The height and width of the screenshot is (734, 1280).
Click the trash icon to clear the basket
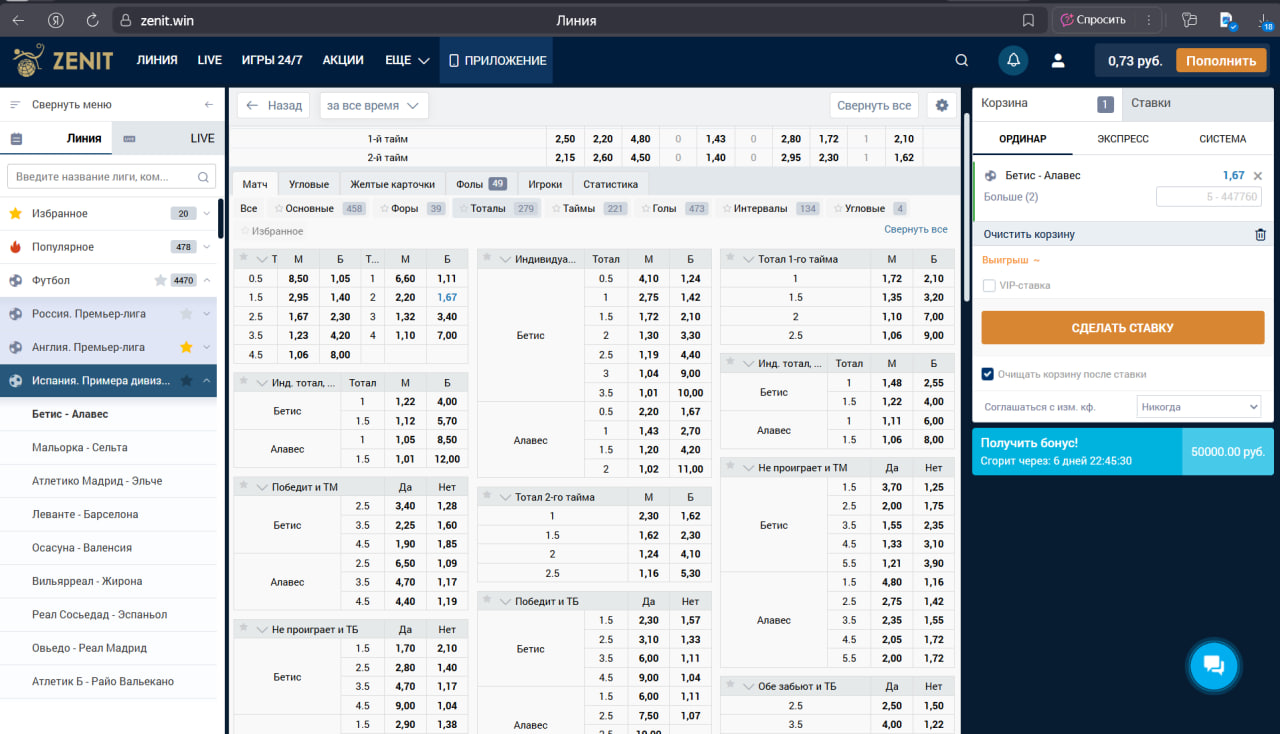coord(1260,234)
